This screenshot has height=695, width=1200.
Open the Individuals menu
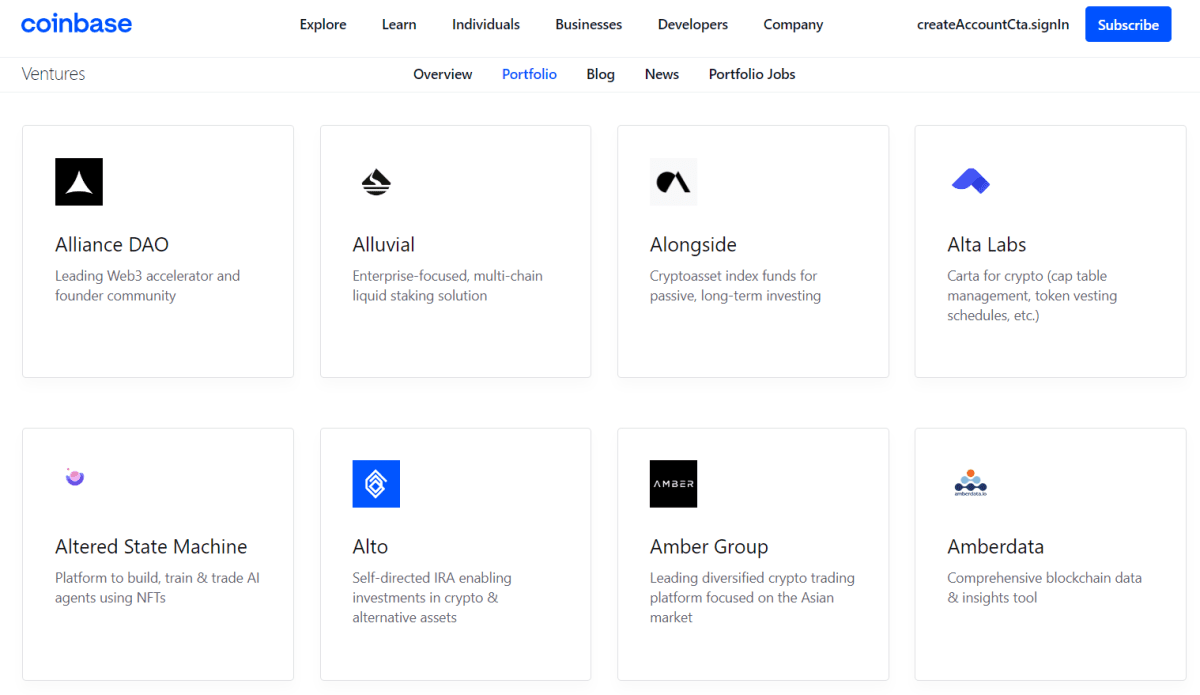click(486, 24)
